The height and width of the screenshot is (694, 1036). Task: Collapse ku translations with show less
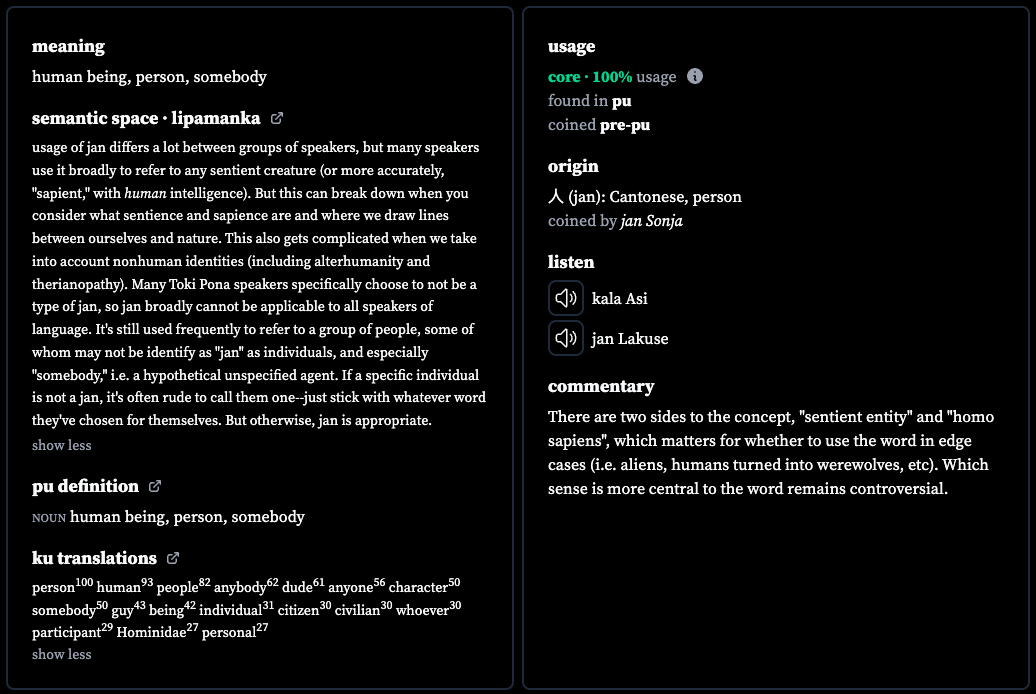click(x=61, y=654)
